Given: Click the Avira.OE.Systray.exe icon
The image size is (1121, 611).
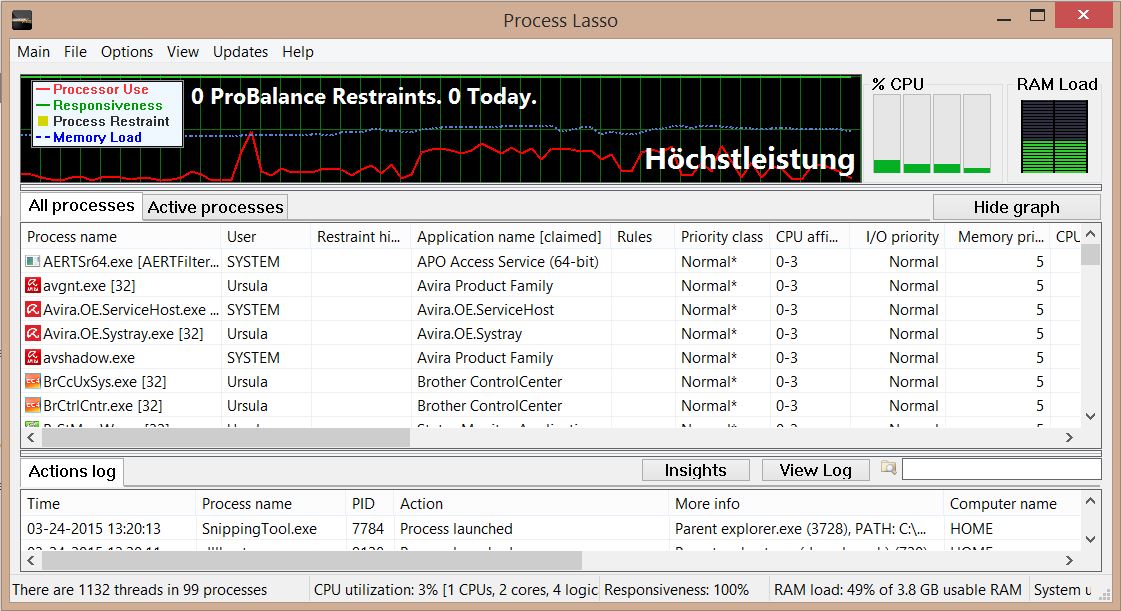Looking at the screenshot, I should pyautogui.click(x=33, y=333).
